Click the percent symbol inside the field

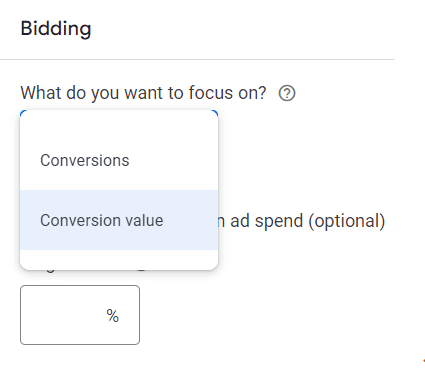coord(112,315)
